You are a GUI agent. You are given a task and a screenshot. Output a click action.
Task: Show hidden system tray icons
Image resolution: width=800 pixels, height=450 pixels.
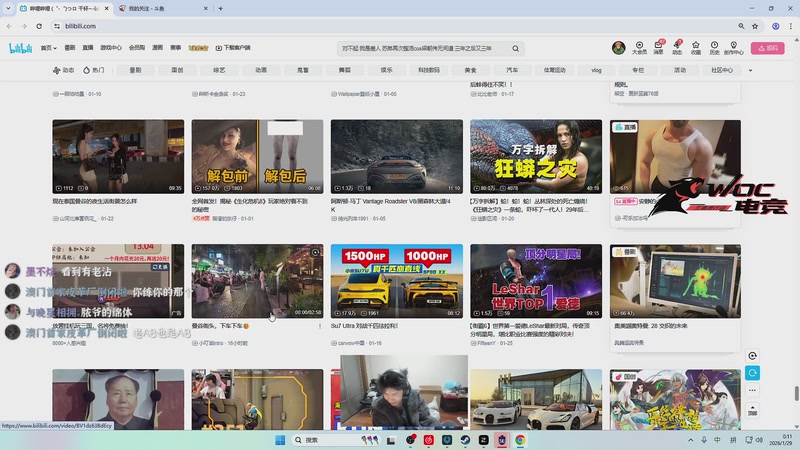click(x=690, y=440)
